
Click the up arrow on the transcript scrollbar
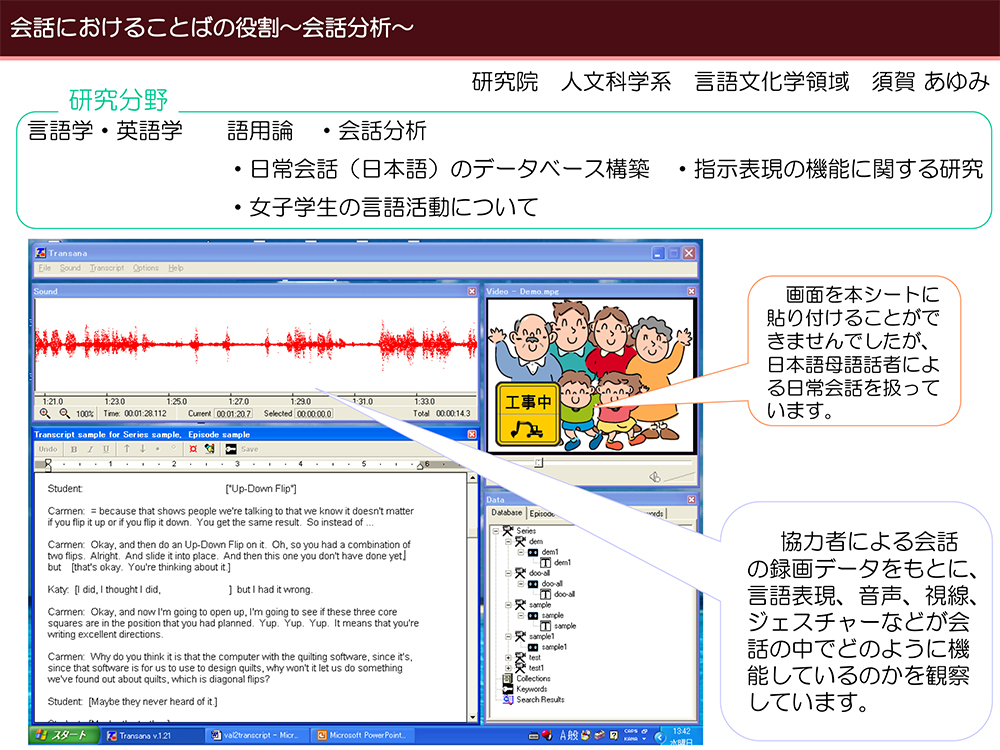473,478
